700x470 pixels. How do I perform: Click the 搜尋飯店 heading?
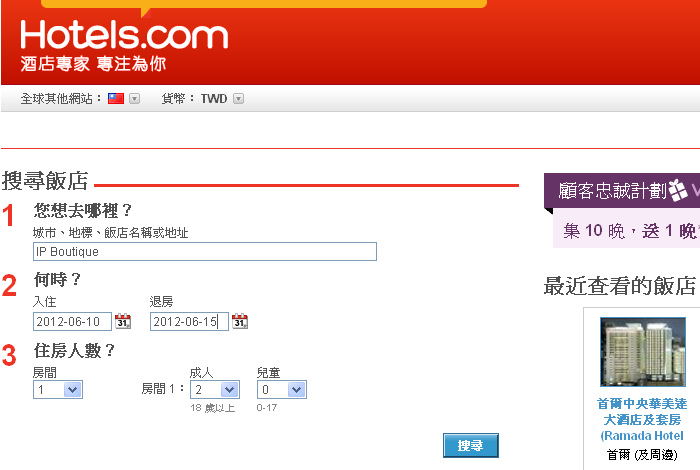pyautogui.click(x=45, y=181)
